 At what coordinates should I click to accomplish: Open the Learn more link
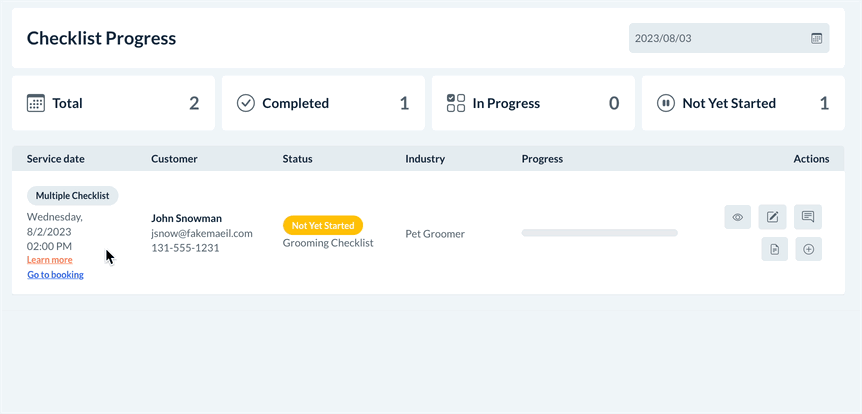(50, 260)
